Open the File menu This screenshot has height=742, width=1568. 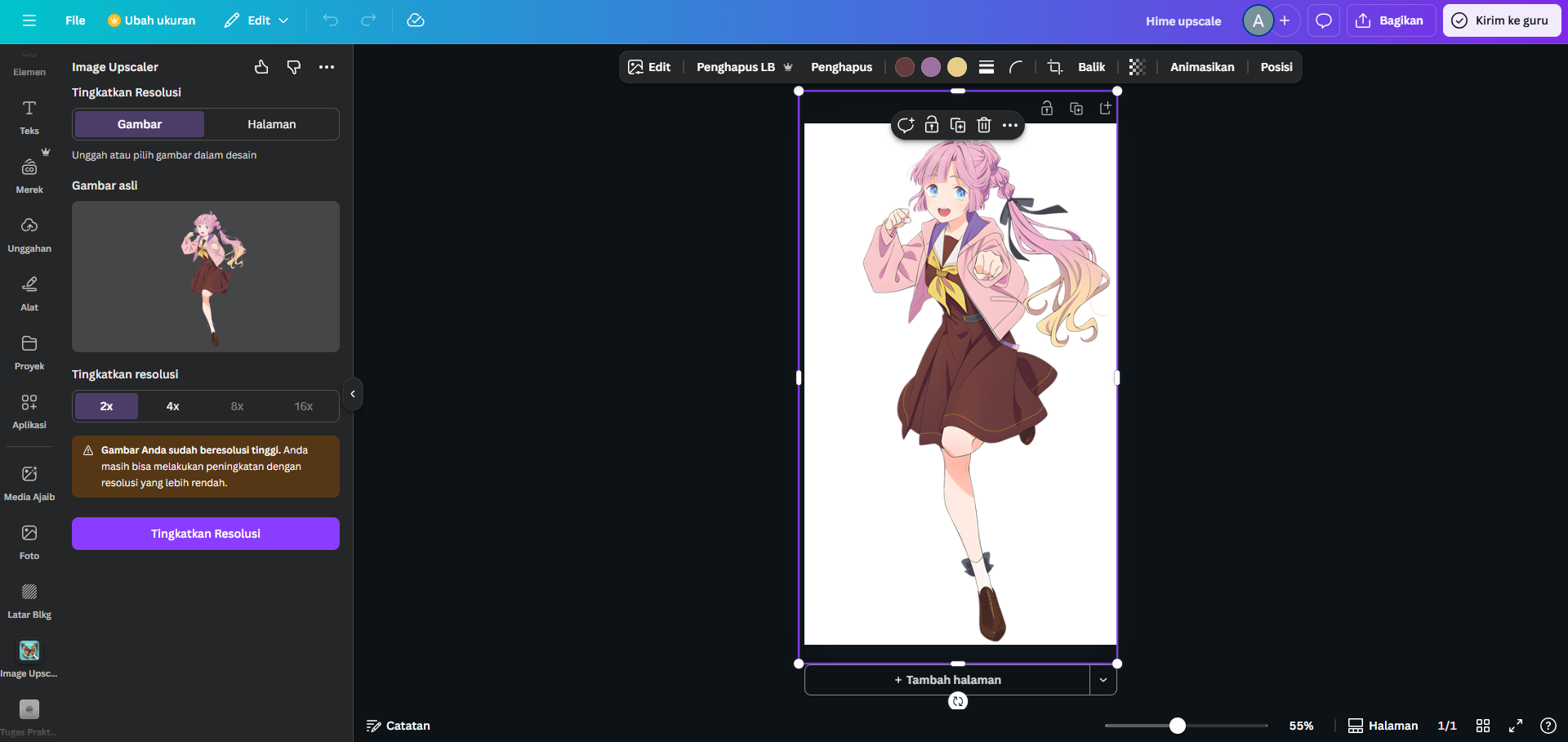(75, 20)
